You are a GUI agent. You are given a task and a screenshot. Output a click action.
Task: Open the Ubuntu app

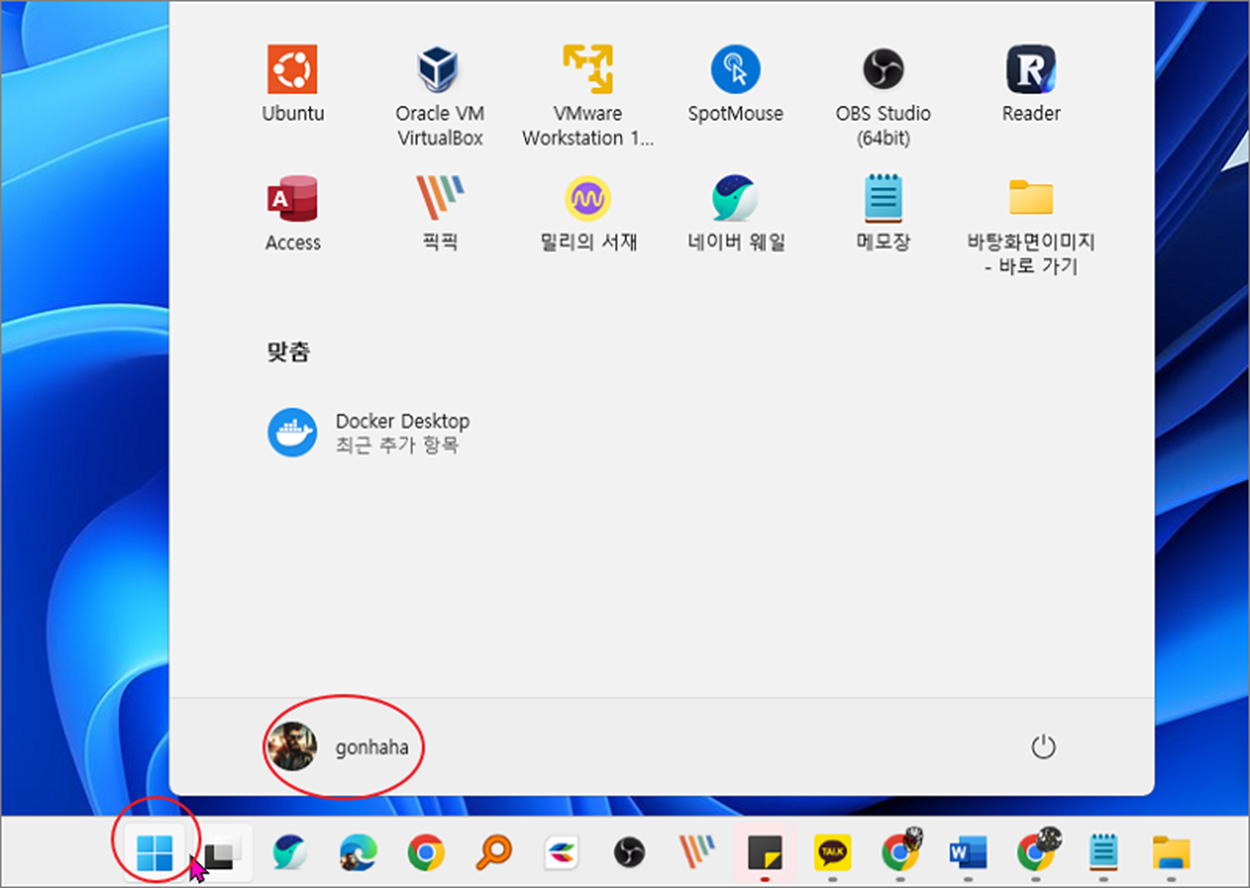tap(293, 85)
